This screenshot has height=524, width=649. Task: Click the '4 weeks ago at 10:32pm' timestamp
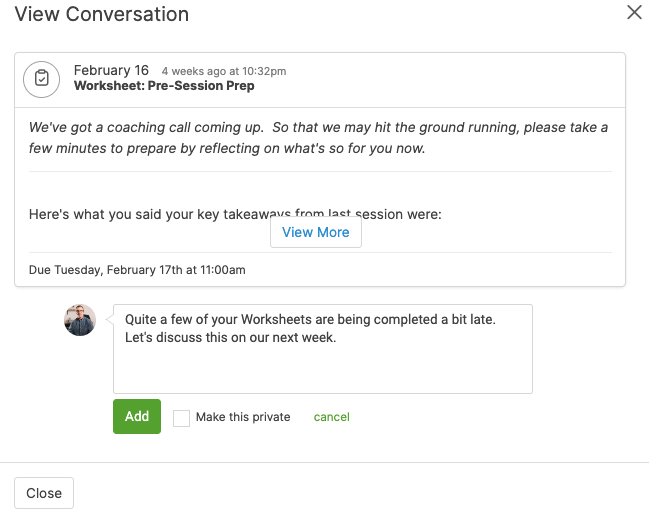(x=223, y=71)
